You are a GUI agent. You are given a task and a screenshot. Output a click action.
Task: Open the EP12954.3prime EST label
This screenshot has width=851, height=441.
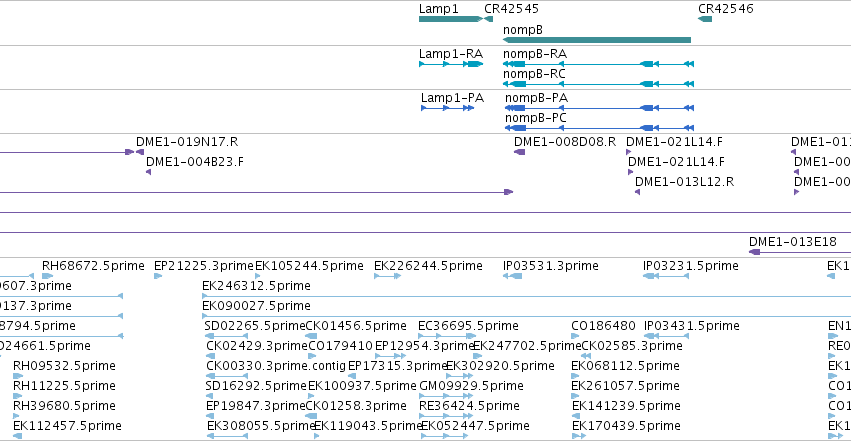click(425, 346)
